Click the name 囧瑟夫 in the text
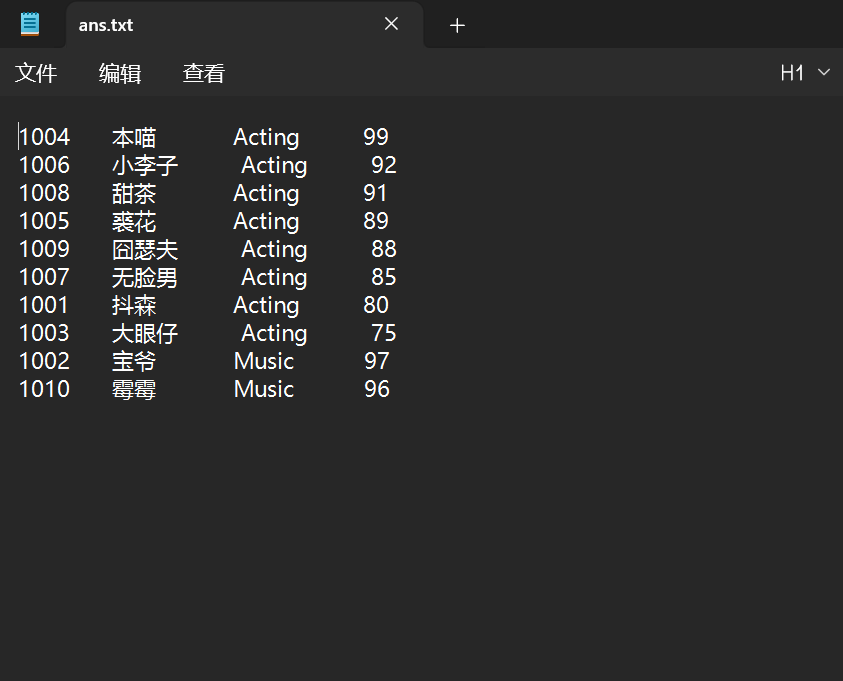 coord(145,249)
